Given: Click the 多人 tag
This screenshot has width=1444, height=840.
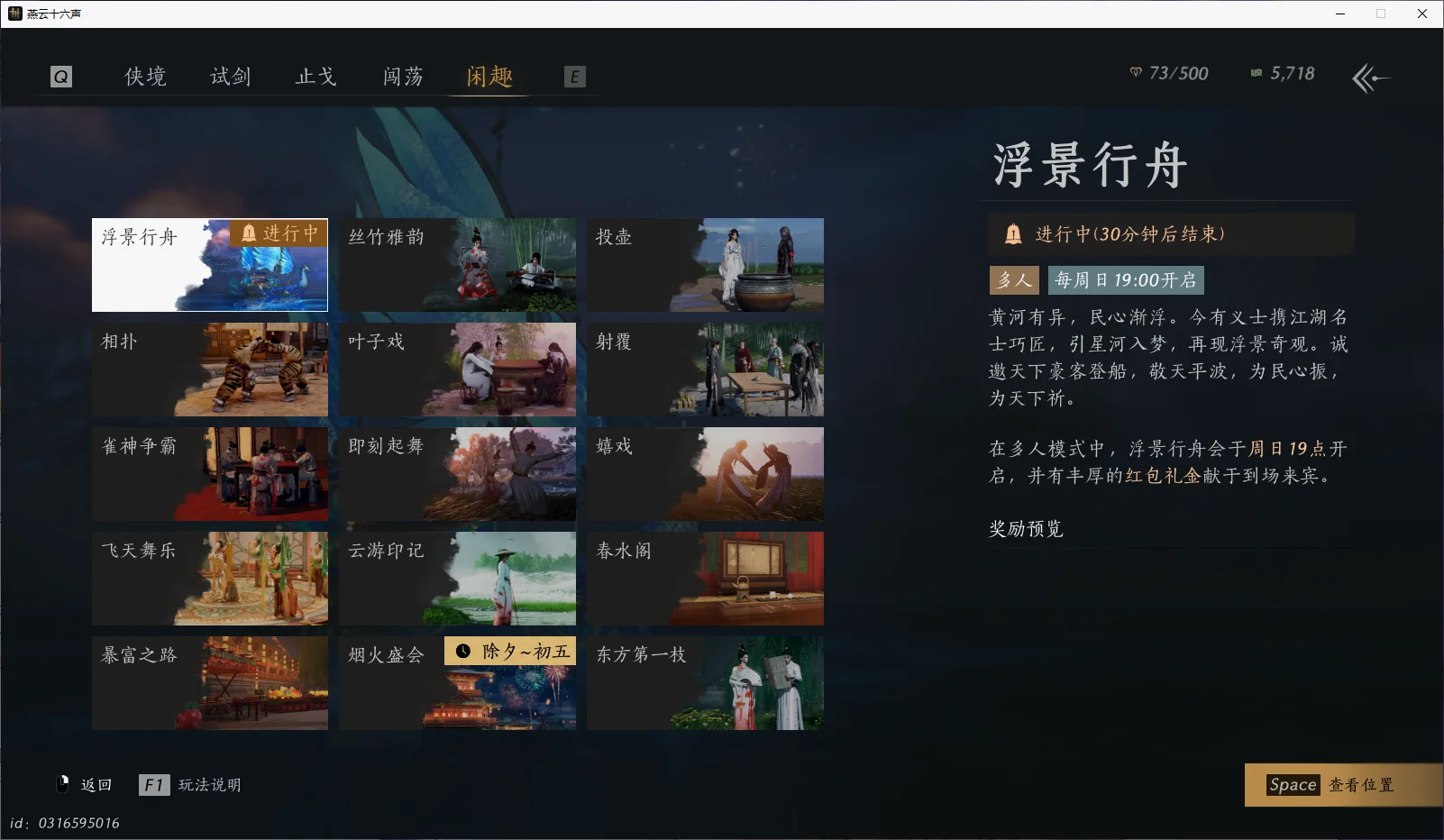Looking at the screenshot, I should pos(1014,280).
